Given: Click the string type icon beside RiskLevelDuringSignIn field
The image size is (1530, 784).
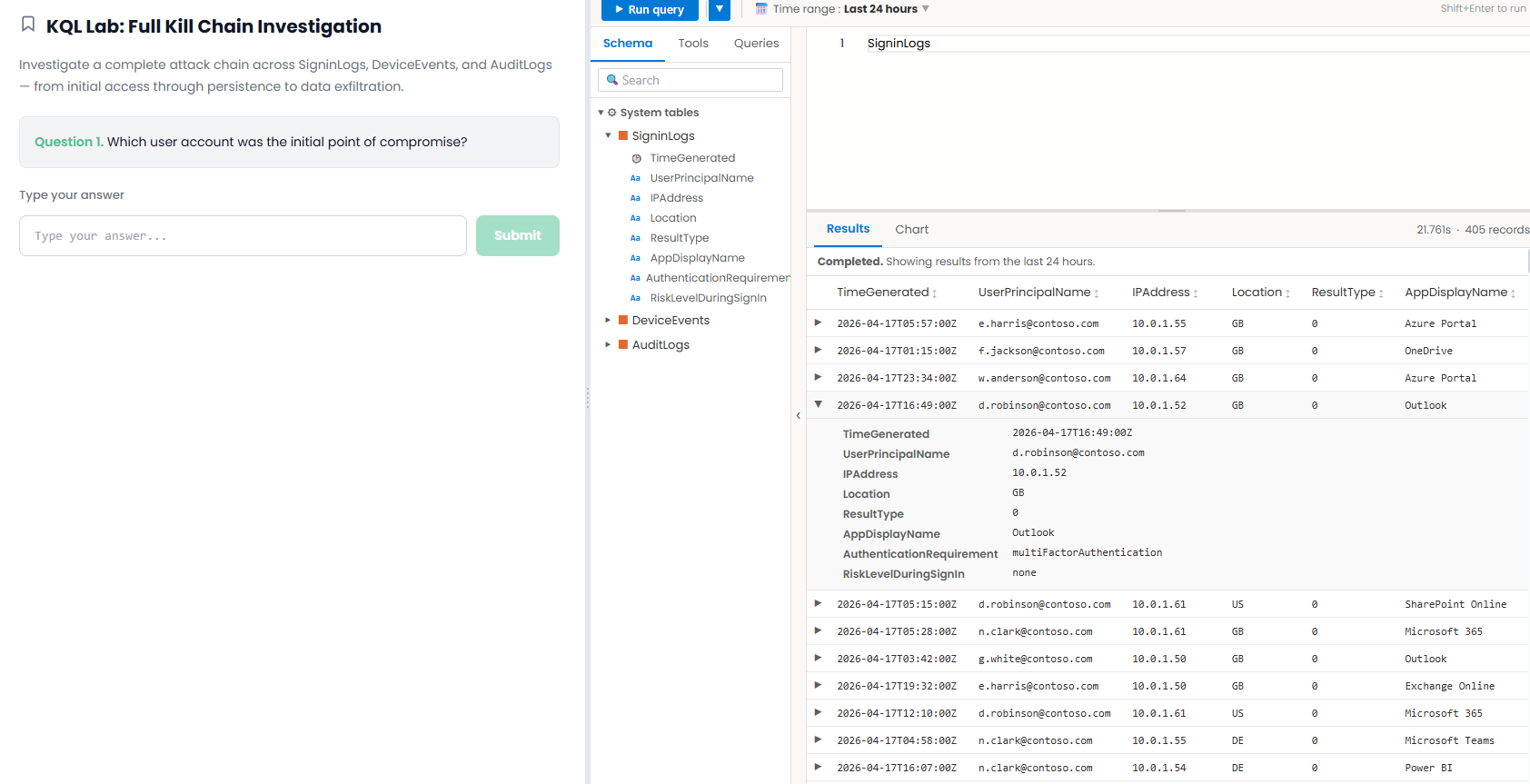Looking at the screenshot, I should click(635, 298).
